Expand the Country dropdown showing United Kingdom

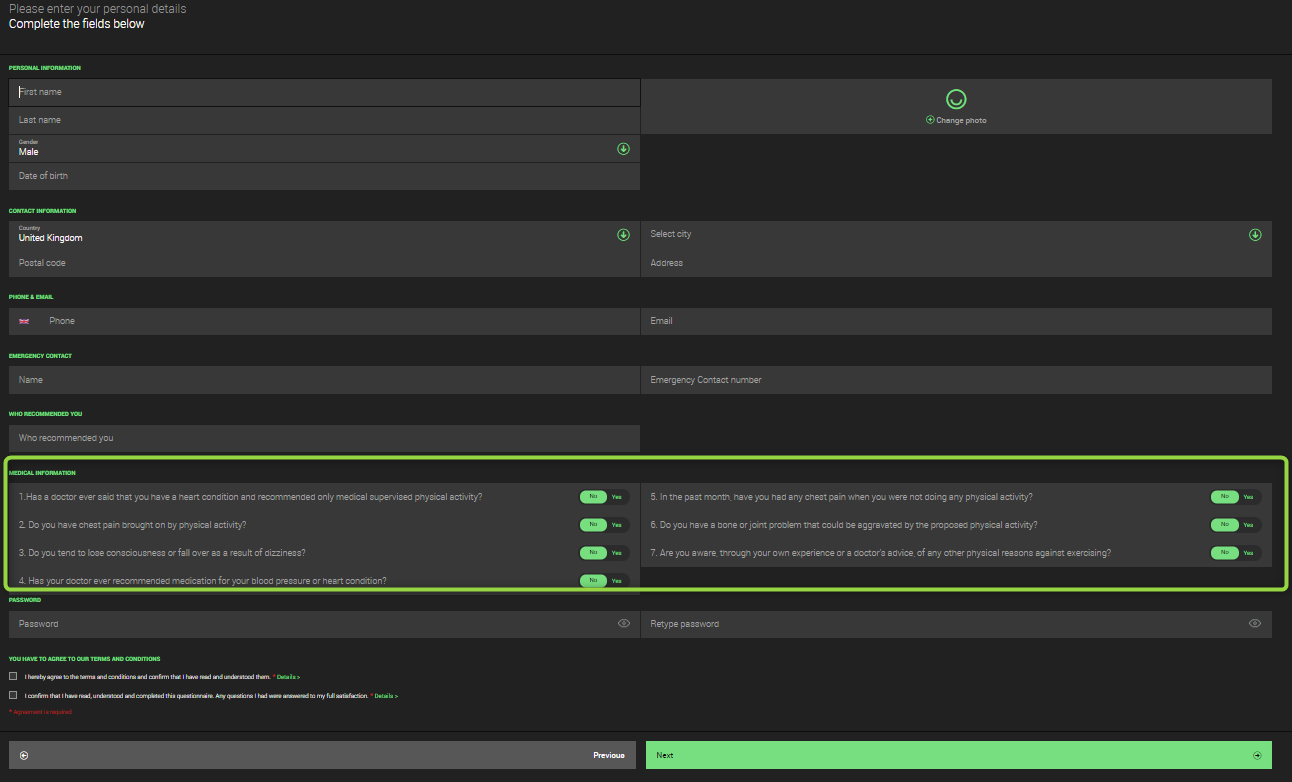point(623,235)
